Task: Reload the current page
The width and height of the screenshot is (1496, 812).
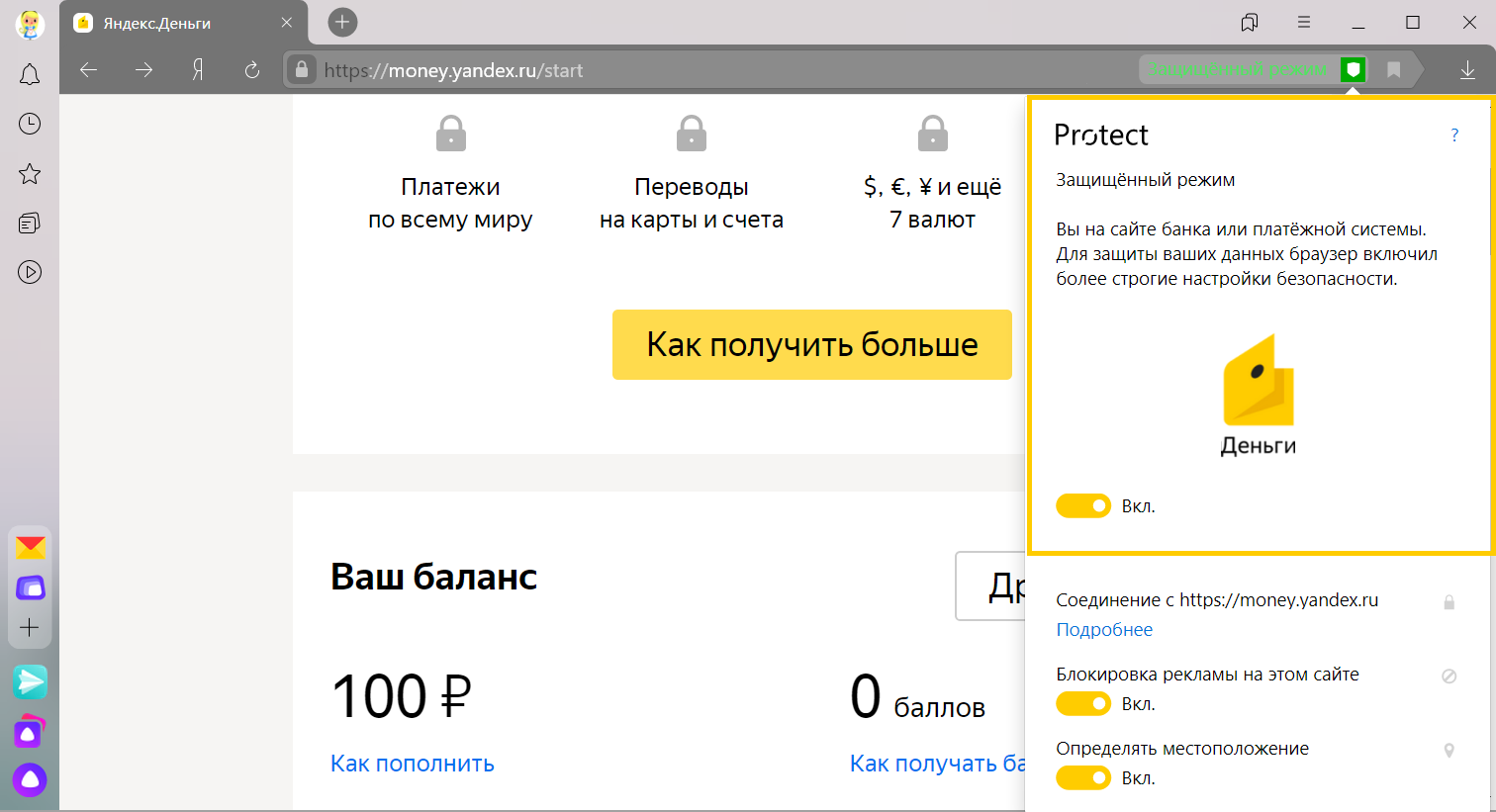Action: [252, 69]
